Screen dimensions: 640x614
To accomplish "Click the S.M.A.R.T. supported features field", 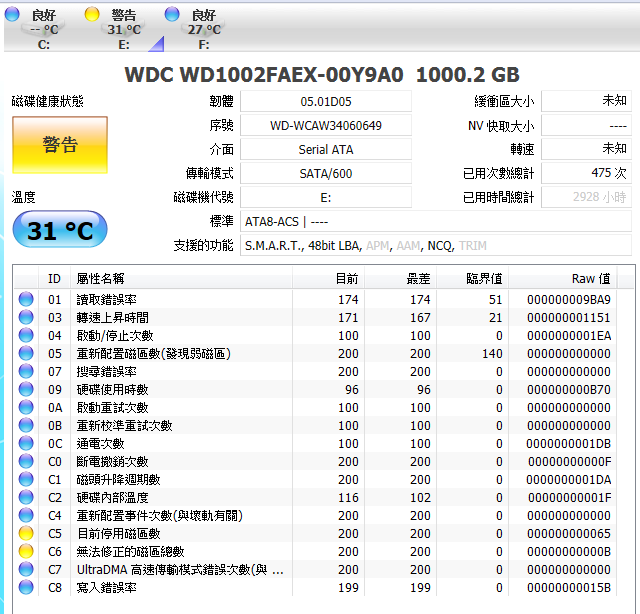I will pos(436,246).
